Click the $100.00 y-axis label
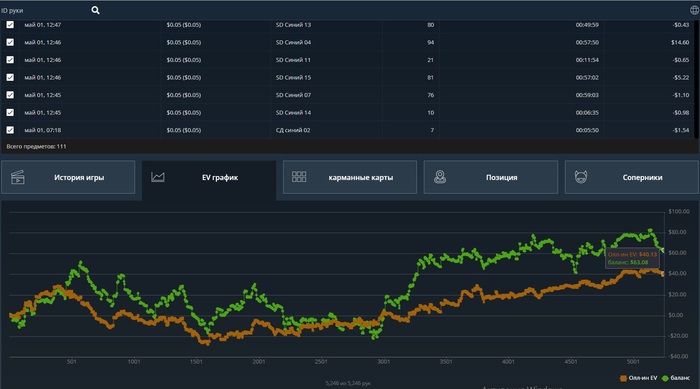The height and width of the screenshot is (389, 700). 679,211
